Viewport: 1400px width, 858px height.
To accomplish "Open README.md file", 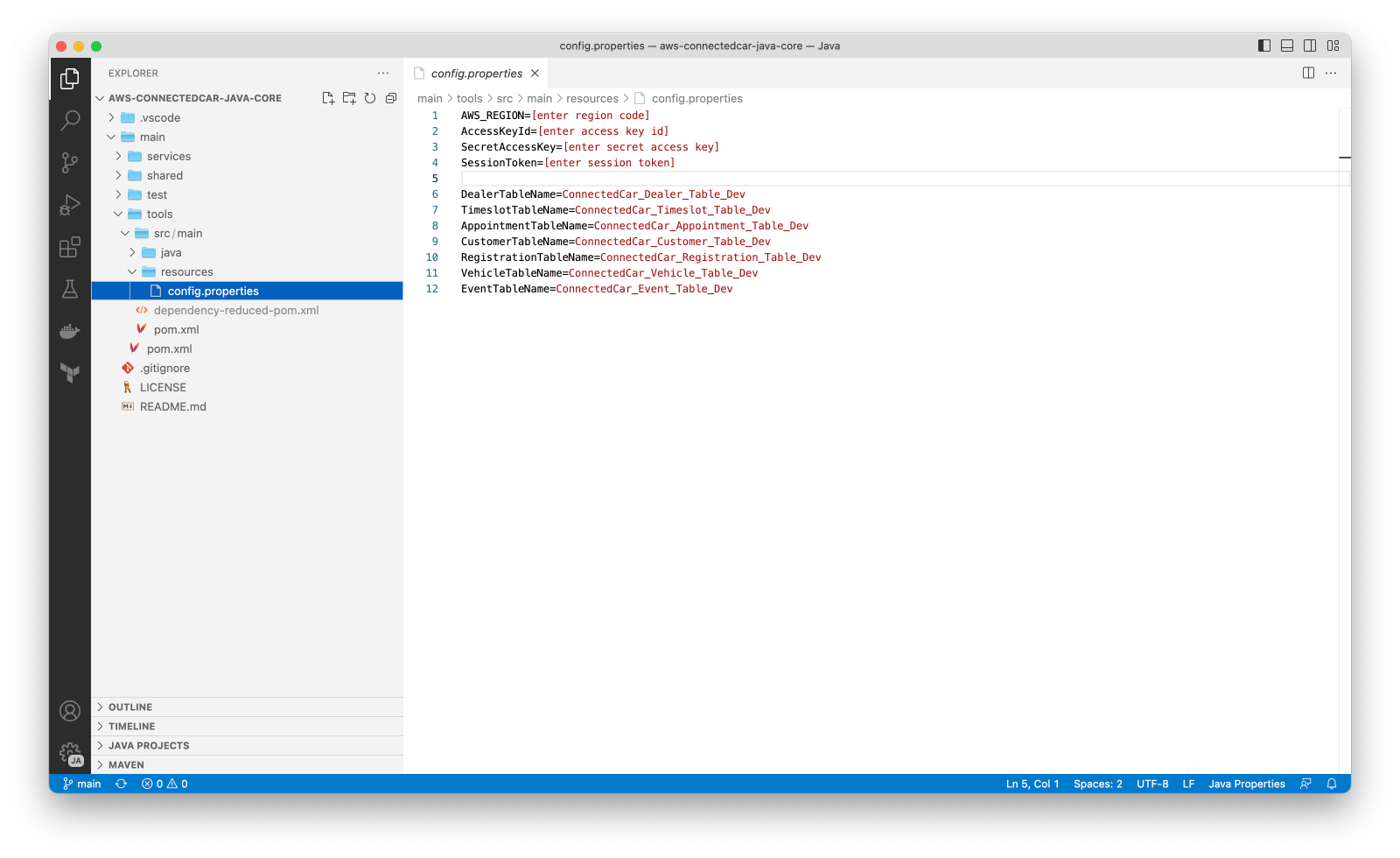I will pyautogui.click(x=247, y=406).
